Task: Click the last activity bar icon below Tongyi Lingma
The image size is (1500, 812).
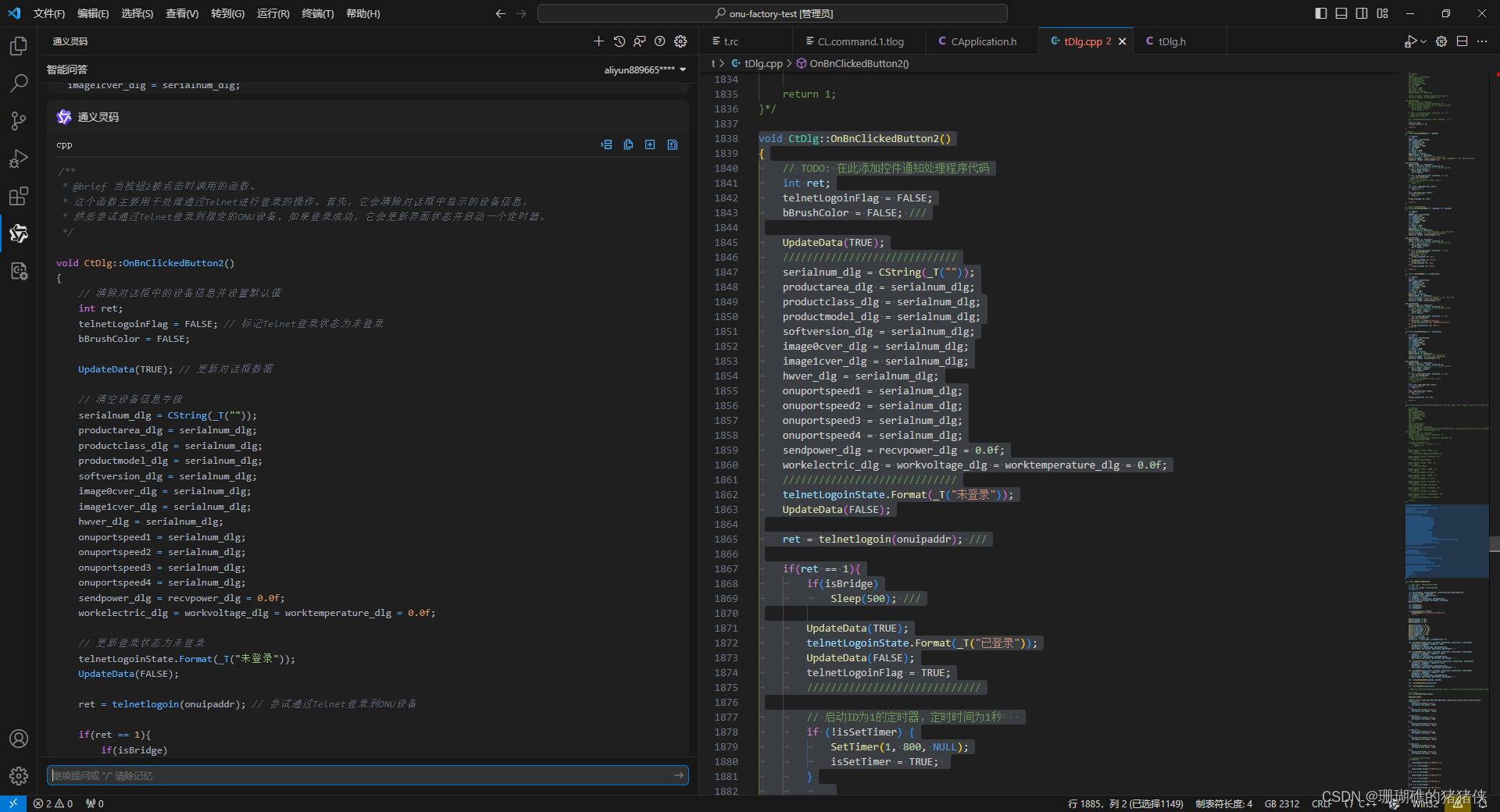Action: (x=19, y=271)
